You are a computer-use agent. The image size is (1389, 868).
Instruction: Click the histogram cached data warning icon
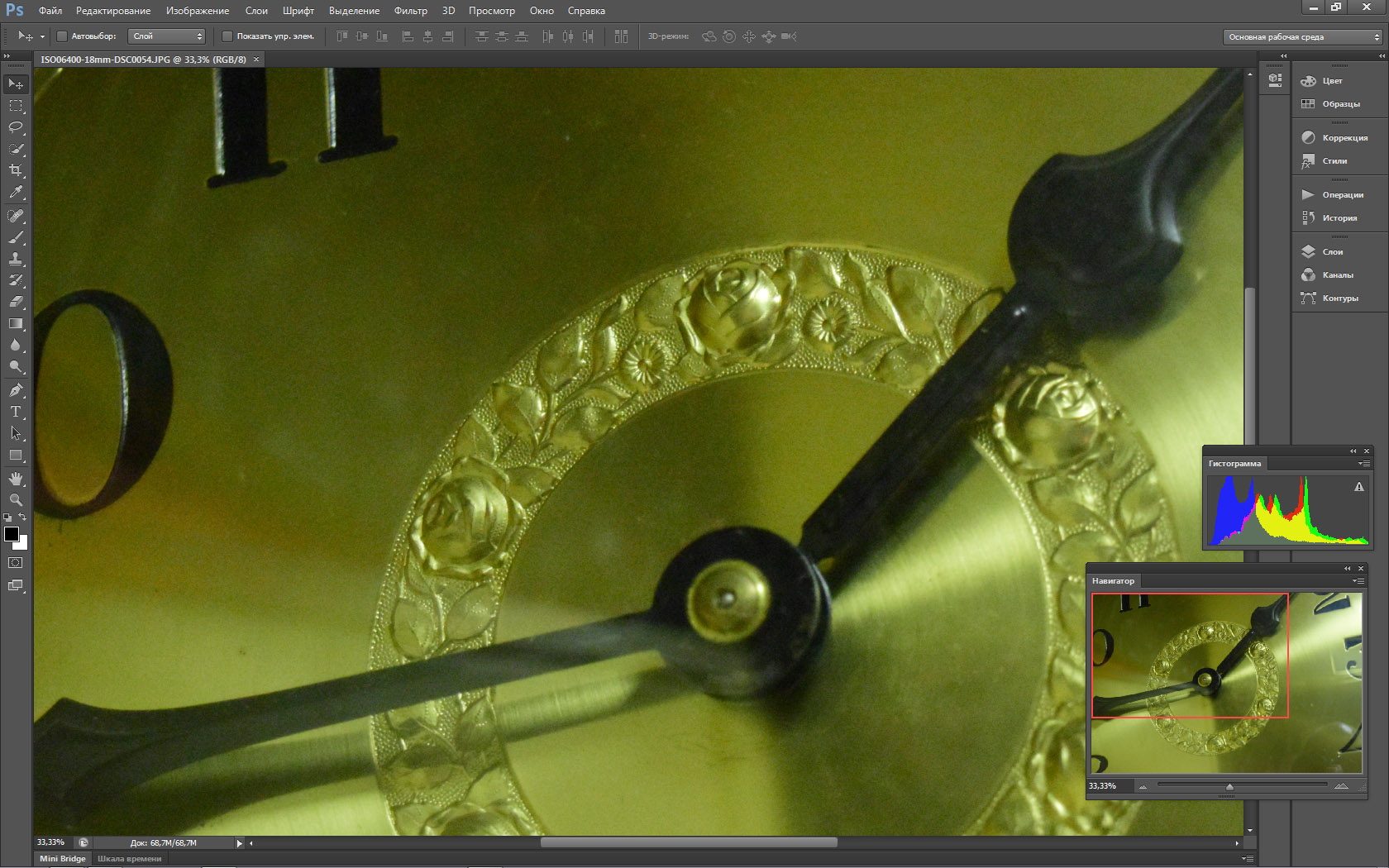click(1358, 487)
